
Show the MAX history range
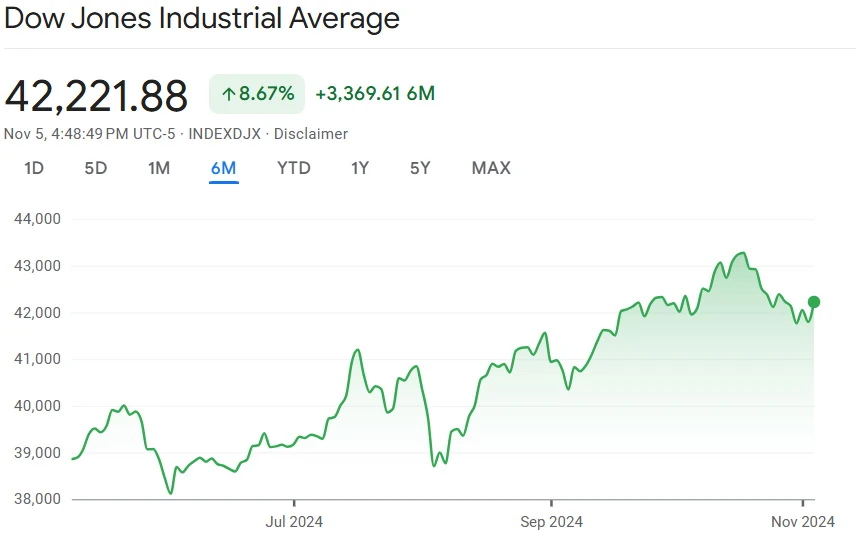coord(491,168)
